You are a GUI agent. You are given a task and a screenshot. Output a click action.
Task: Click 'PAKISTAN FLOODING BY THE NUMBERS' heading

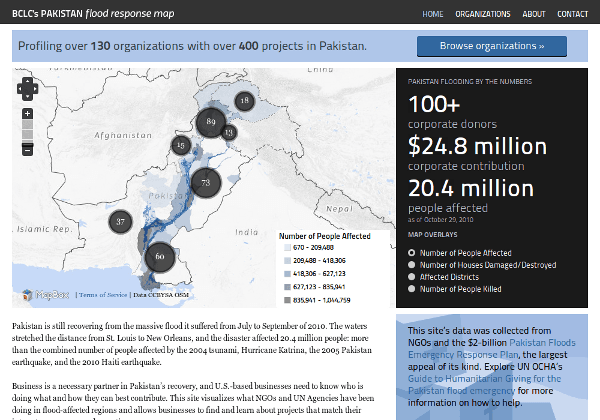470,81
